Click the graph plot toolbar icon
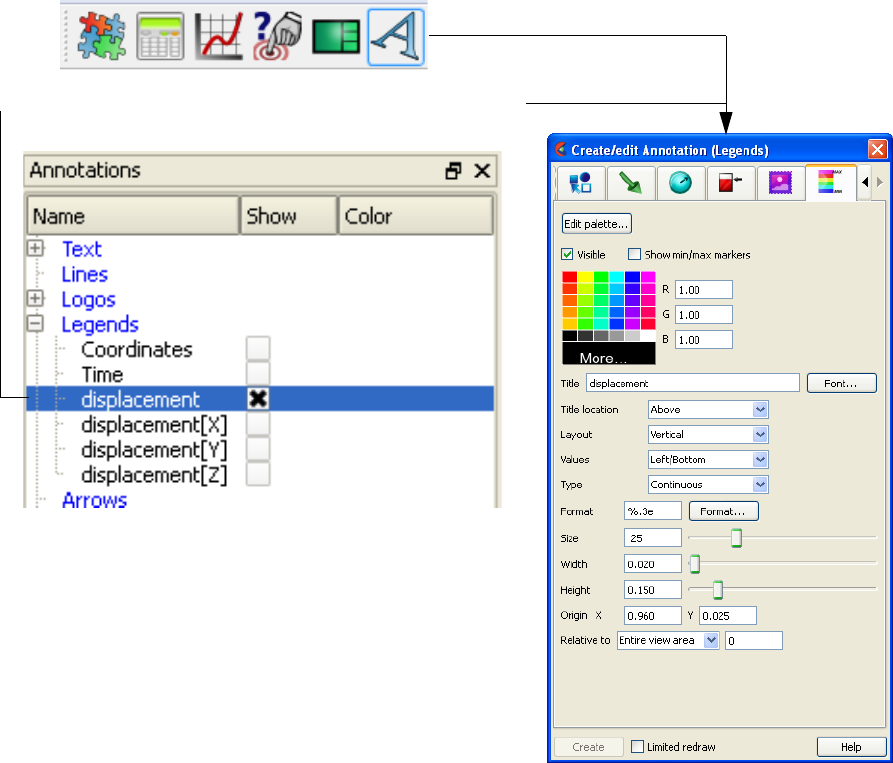The image size is (893, 763). pos(219,36)
